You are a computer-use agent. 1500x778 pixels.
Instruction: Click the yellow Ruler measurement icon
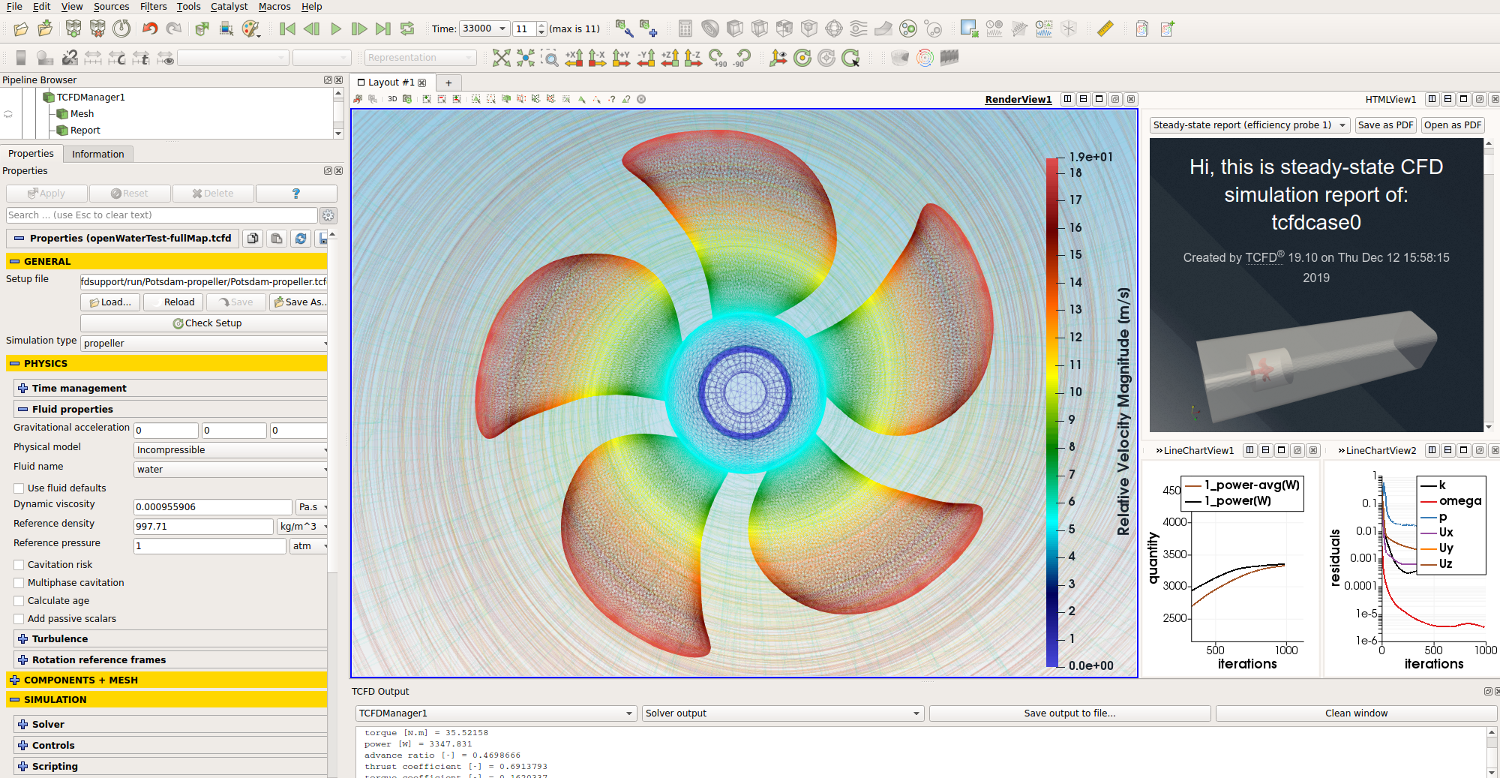click(x=1104, y=29)
